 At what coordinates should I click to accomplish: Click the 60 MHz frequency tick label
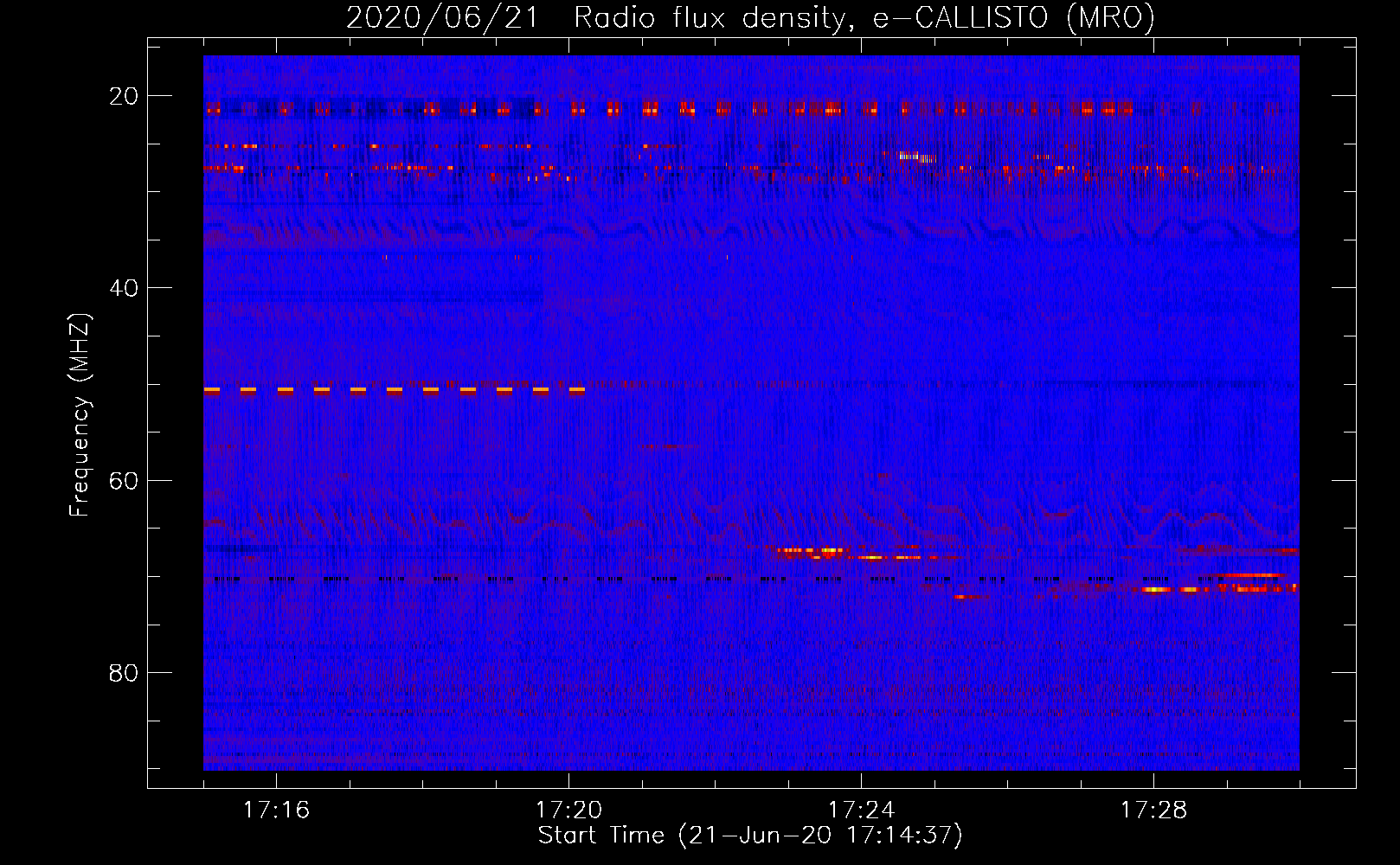[x=124, y=480]
